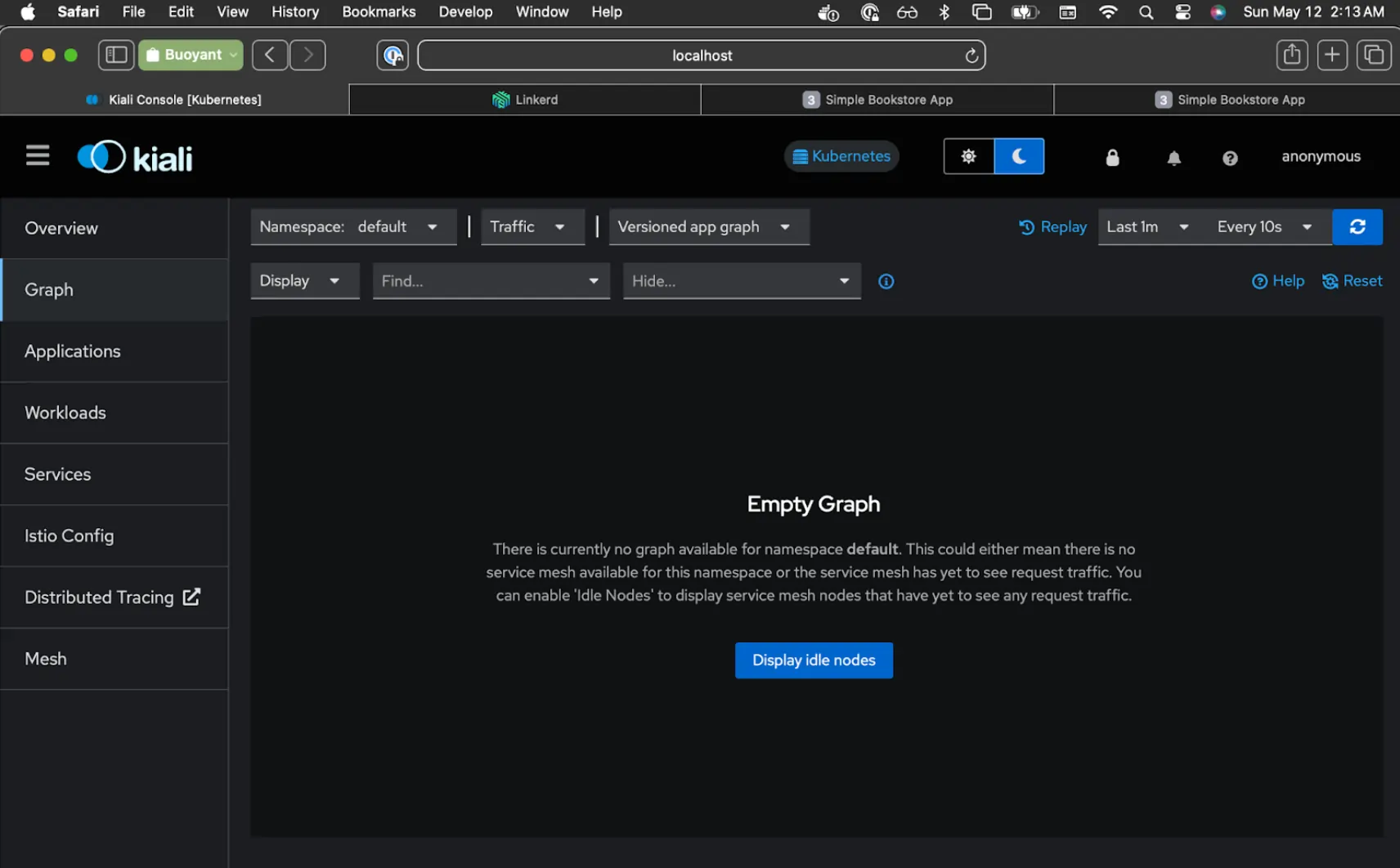Open Mesh page in sidebar
This screenshot has height=868, width=1400.
pos(114,659)
